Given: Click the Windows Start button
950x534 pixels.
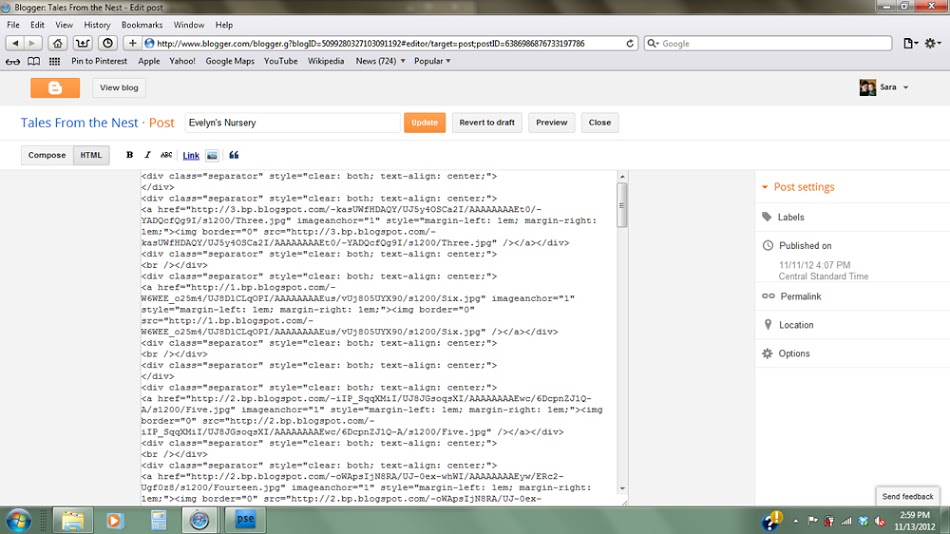Looking at the screenshot, I should coord(18,521).
